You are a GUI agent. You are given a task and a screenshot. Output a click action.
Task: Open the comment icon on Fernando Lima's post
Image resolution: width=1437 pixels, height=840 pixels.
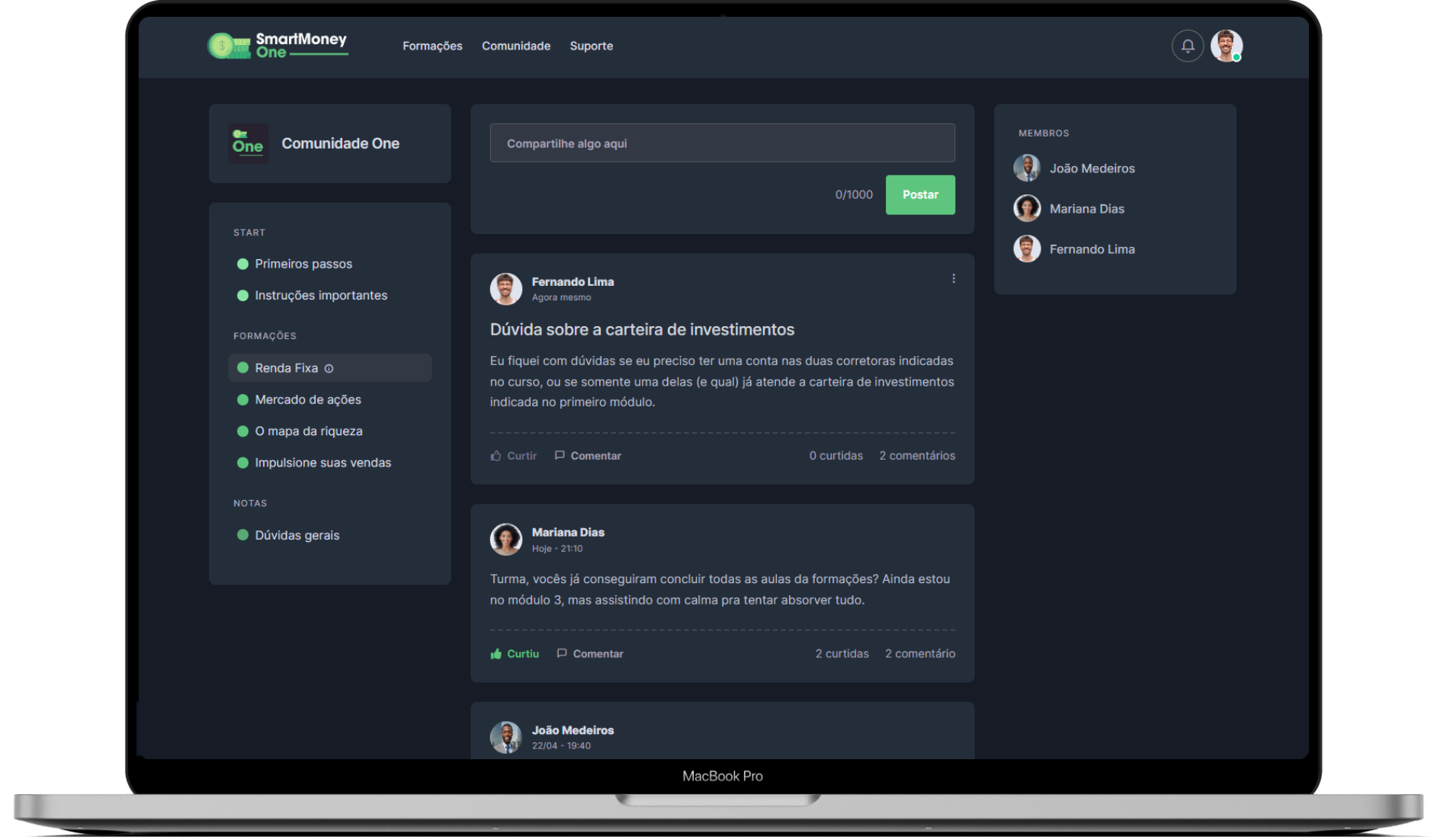(x=560, y=455)
